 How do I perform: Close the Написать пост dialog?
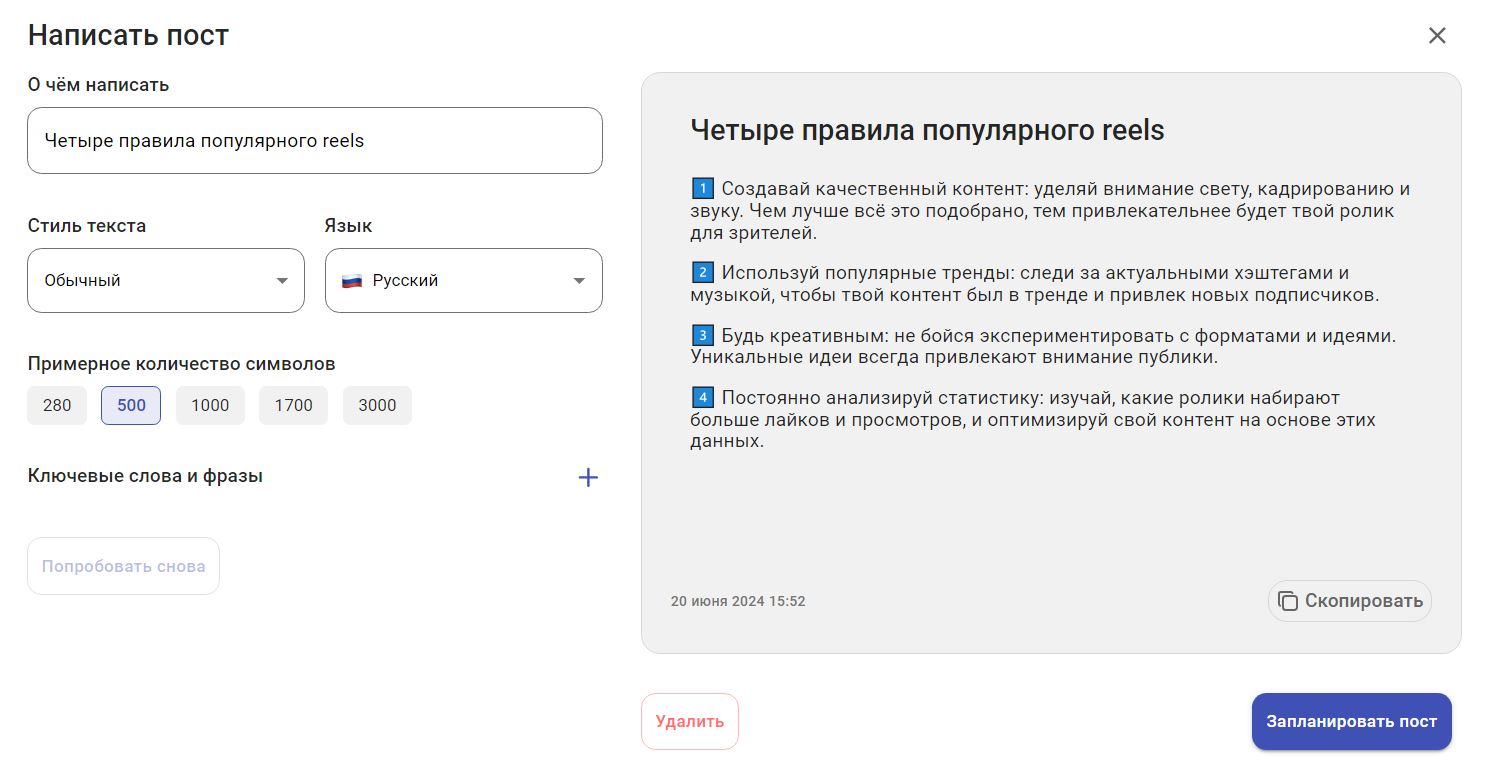tap(1437, 36)
